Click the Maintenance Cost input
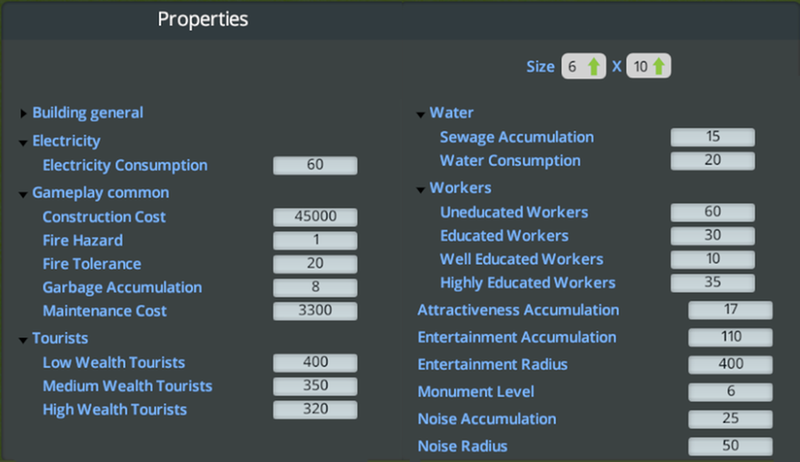The height and width of the screenshot is (462, 800). pyautogui.click(x=314, y=311)
